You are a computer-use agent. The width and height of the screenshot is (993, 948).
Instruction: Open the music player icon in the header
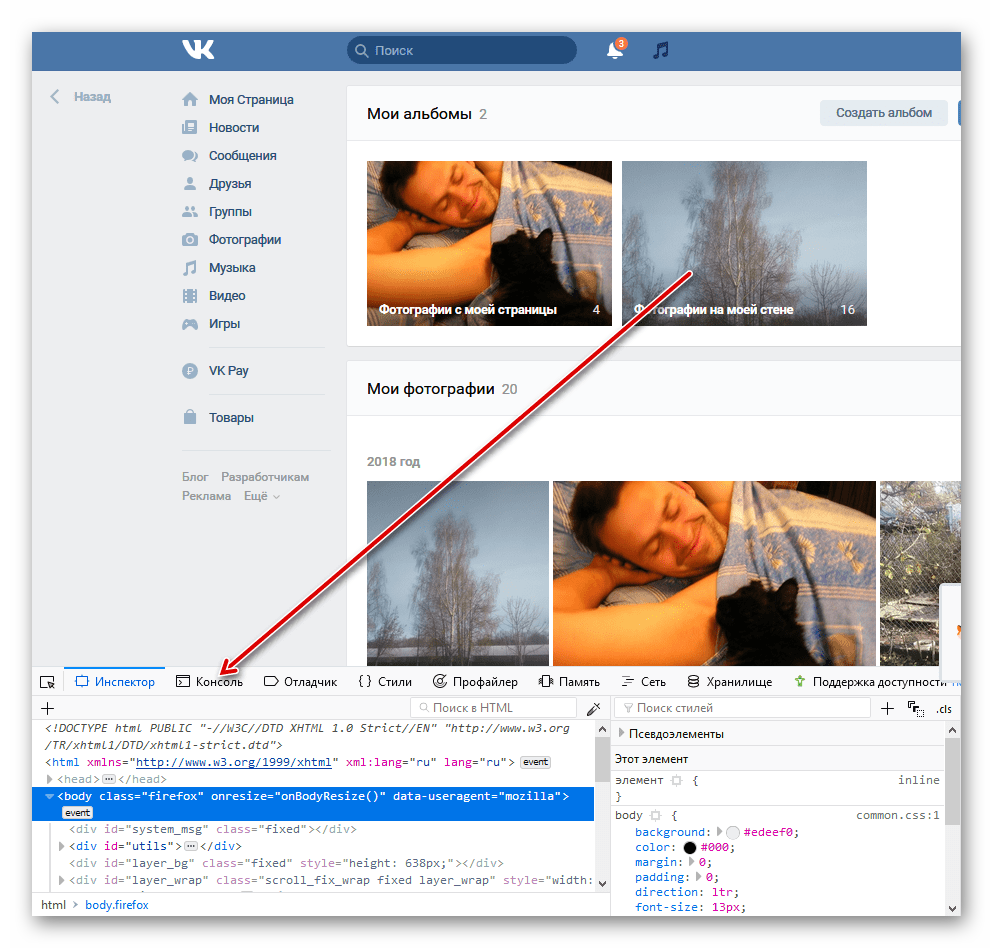point(660,50)
